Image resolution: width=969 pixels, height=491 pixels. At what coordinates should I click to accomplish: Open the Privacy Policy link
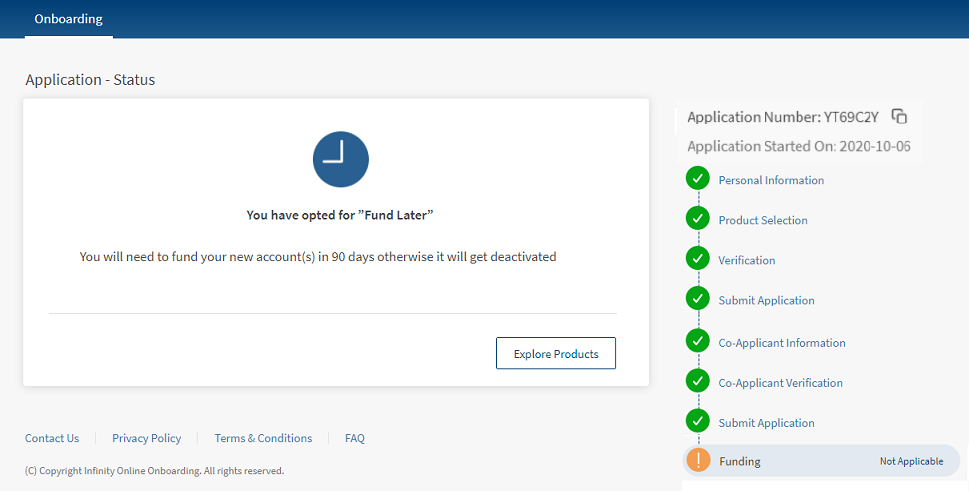146,438
